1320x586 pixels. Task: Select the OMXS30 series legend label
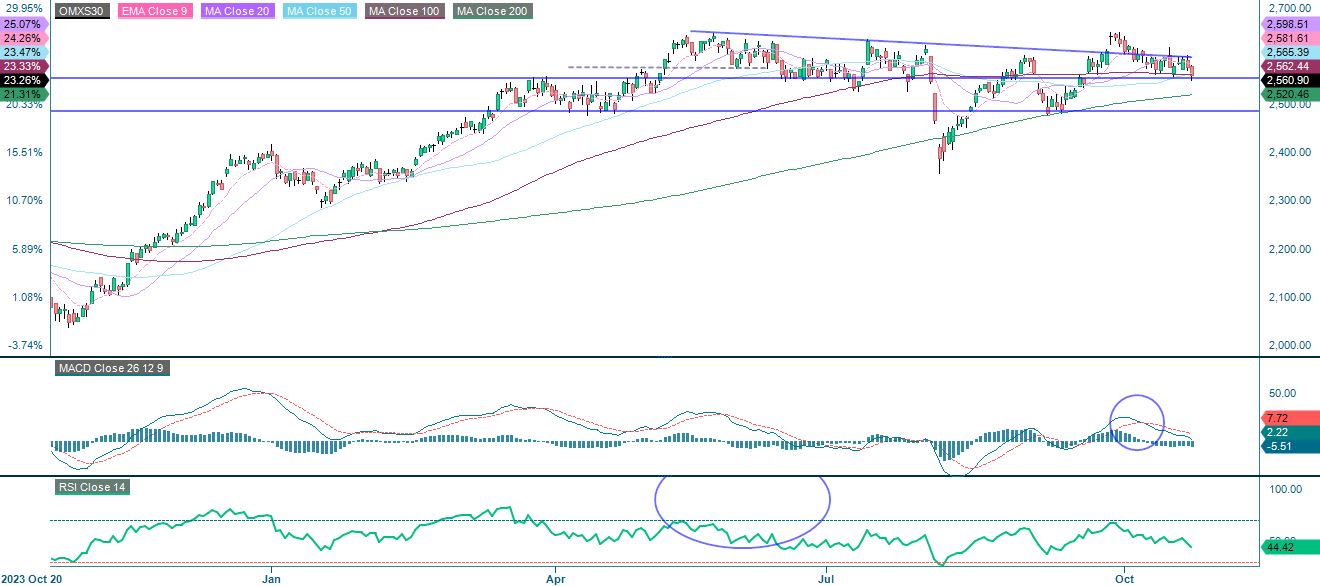[x=82, y=12]
